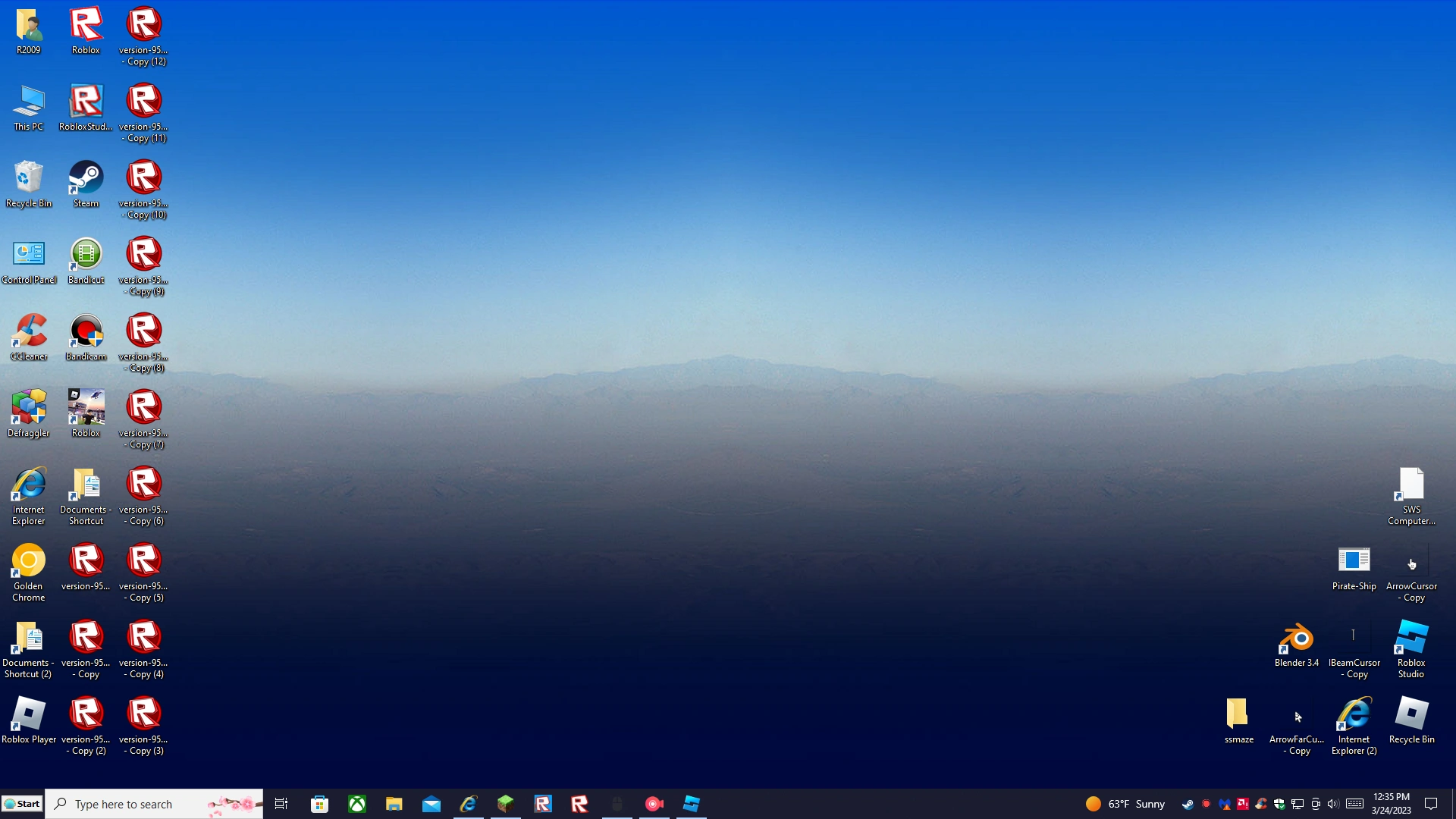The width and height of the screenshot is (1456, 819).
Task: Open the Mail app from taskbar
Action: click(431, 804)
